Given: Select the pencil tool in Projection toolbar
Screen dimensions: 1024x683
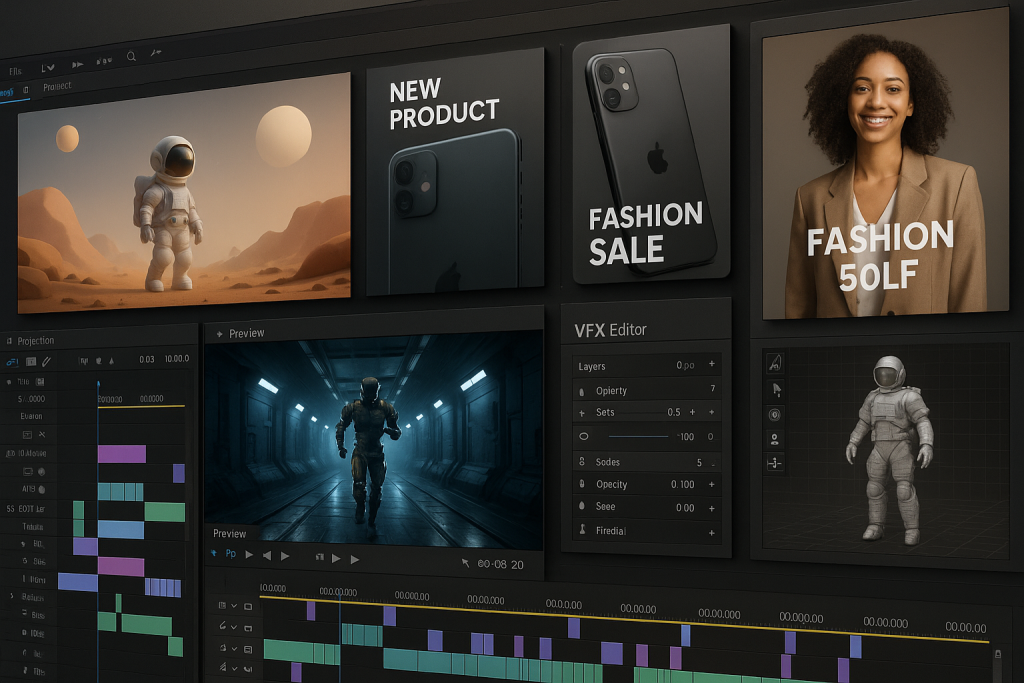Looking at the screenshot, I should (46, 361).
